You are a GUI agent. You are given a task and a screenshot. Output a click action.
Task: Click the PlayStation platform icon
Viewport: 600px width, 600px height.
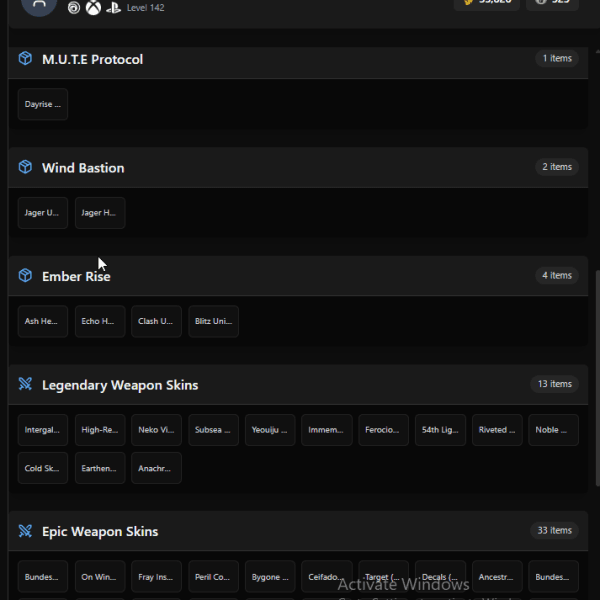pyautogui.click(x=113, y=8)
